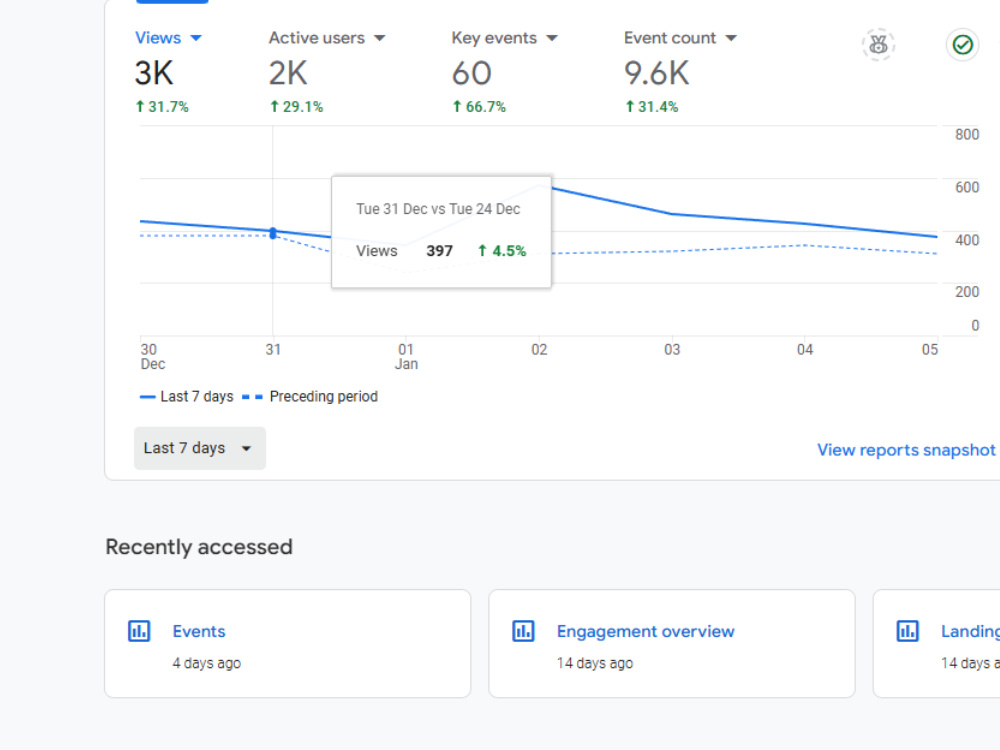Click the Preceding period legend entry
The image size is (1000, 750).
tap(310, 397)
